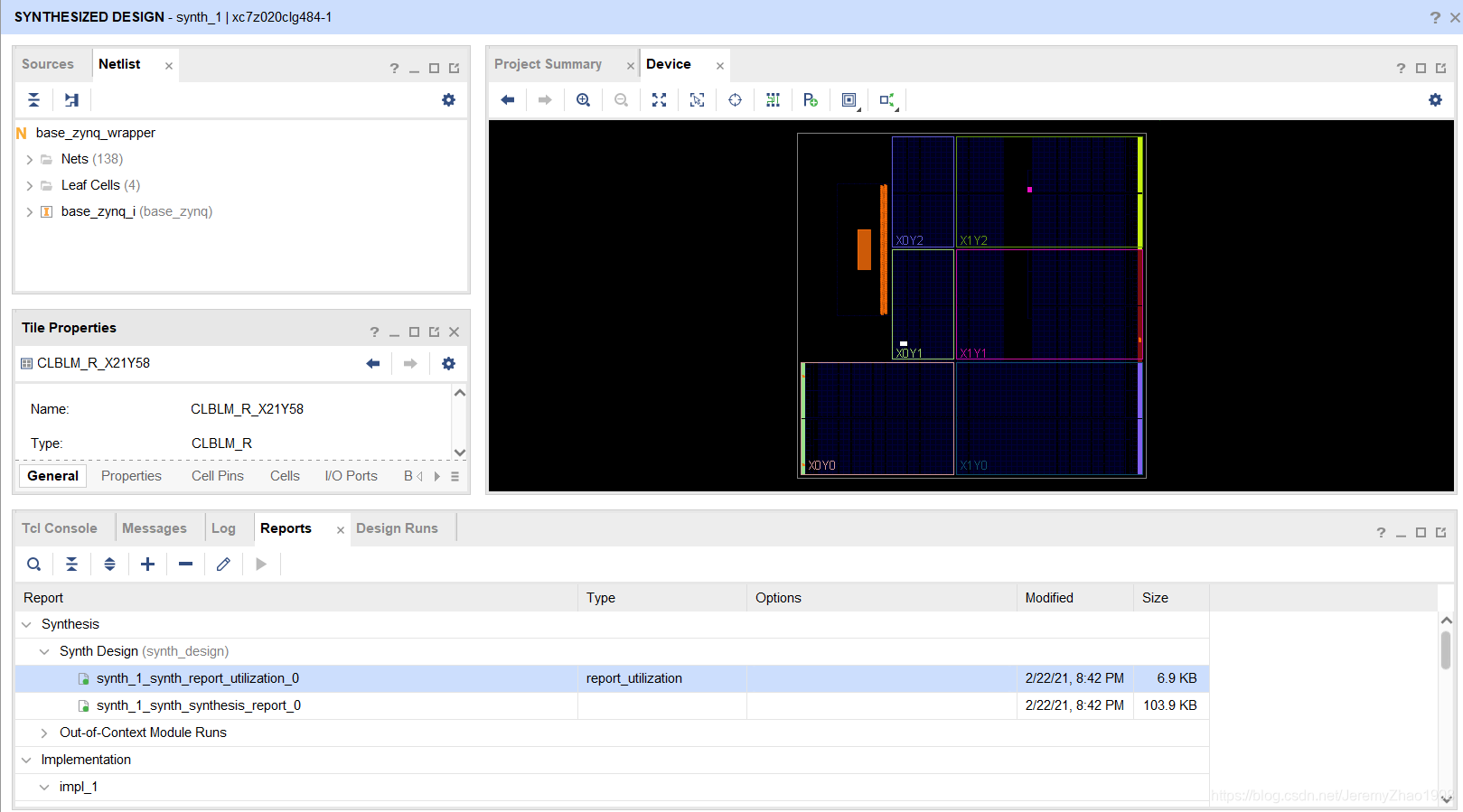Open the Messages tab
This screenshot has width=1463, height=812.
pos(155,528)
